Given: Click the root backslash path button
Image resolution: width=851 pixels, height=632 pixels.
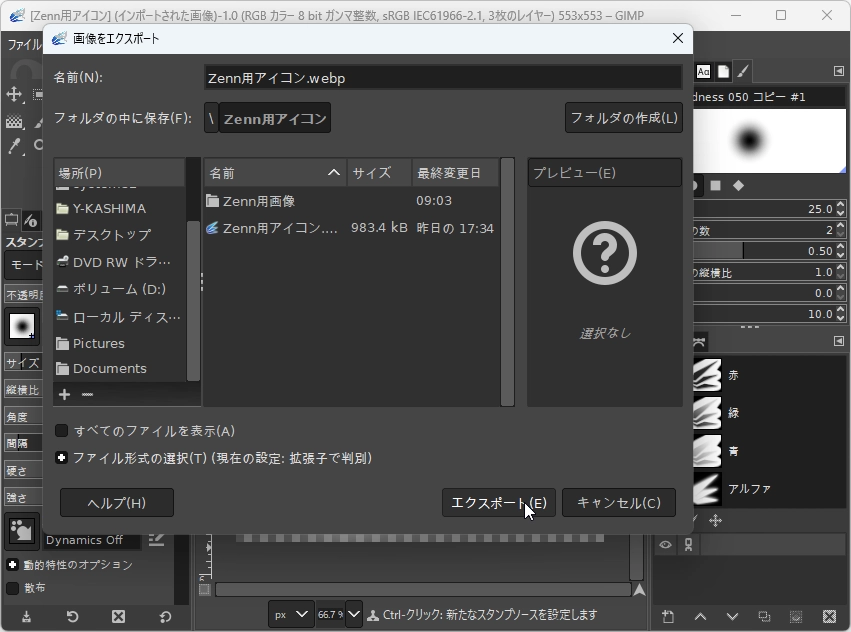Looking at the screenshot, I should tap(211, 118).
